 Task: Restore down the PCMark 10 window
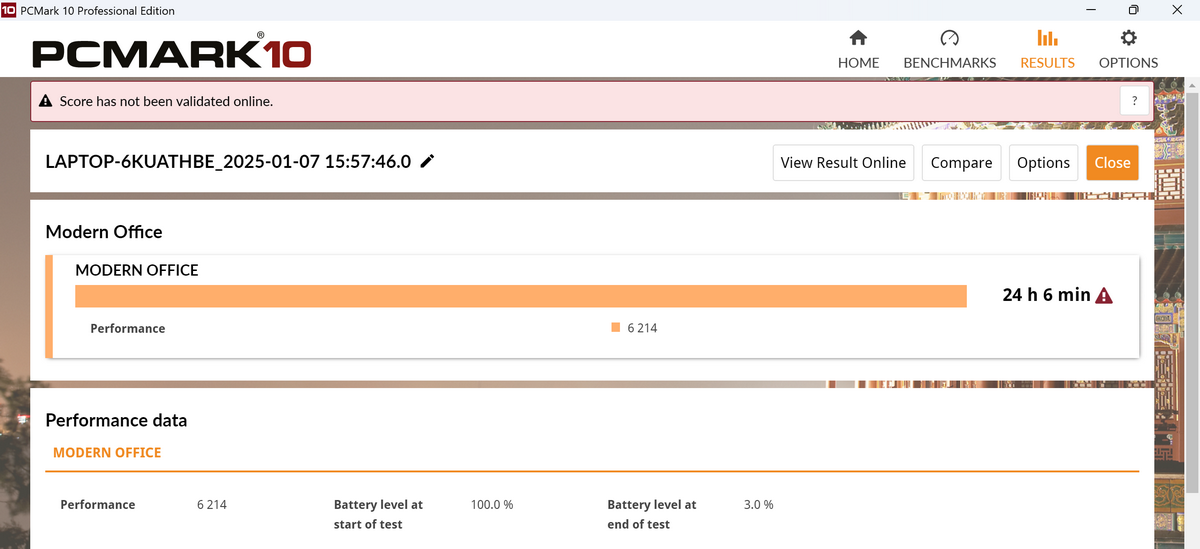(x=1133, y=10)
